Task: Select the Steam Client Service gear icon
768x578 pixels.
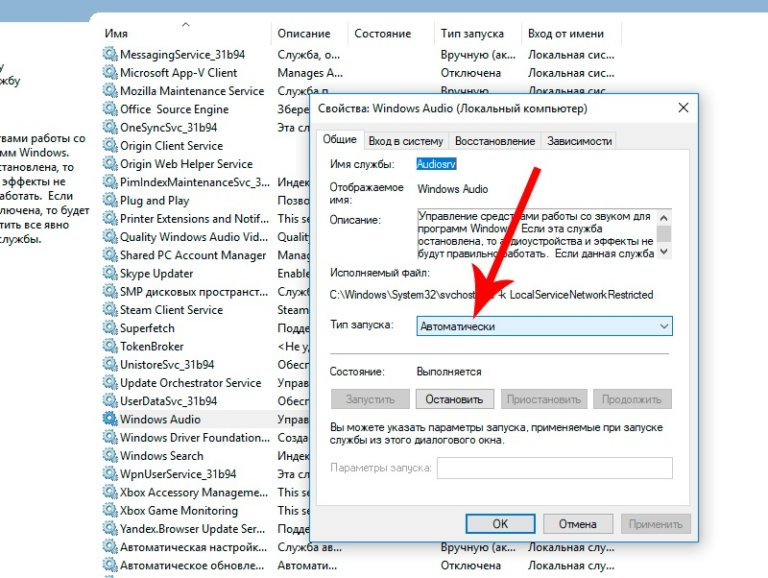Action: [109, 310]
